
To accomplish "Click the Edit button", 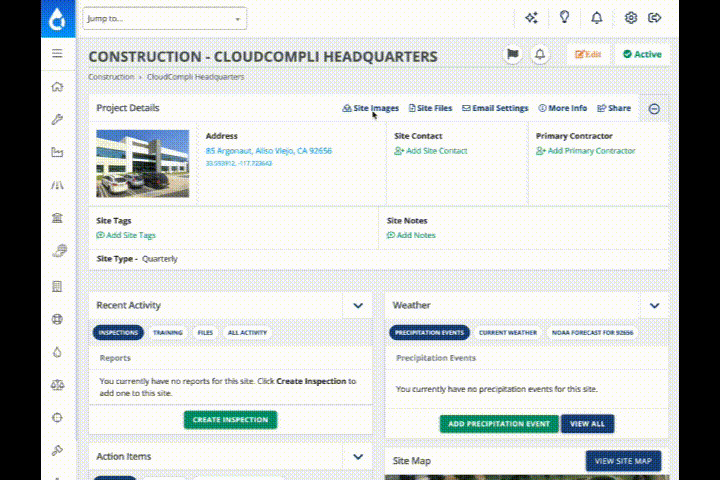I will coord(588,54).
